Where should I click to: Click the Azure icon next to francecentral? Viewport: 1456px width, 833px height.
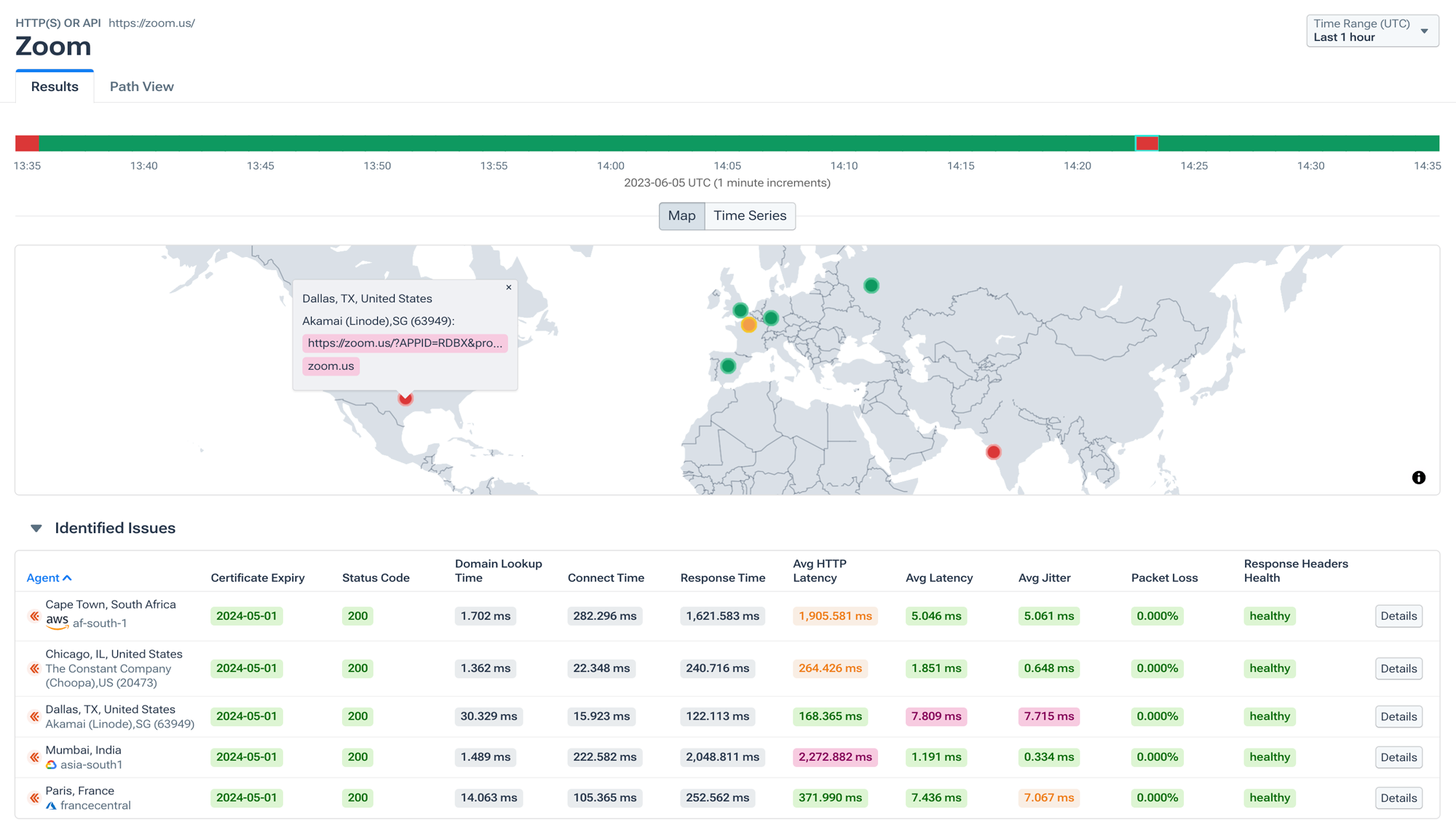(x=51, y=805)
